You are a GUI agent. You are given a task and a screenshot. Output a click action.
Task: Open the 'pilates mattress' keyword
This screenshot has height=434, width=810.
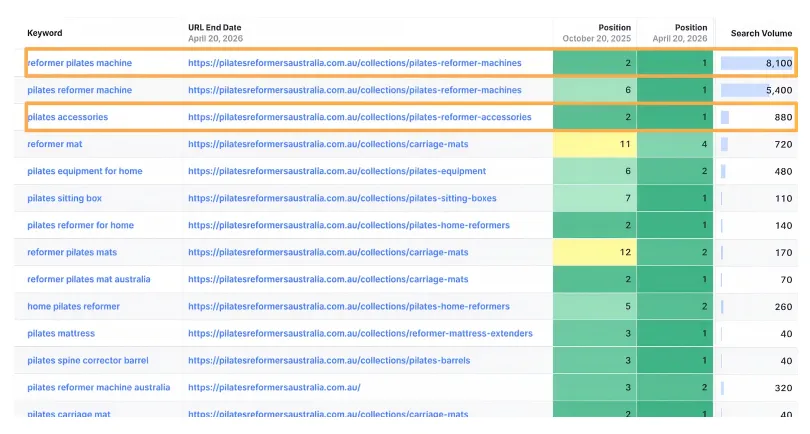pyautogui.click(x=61, y=333)
